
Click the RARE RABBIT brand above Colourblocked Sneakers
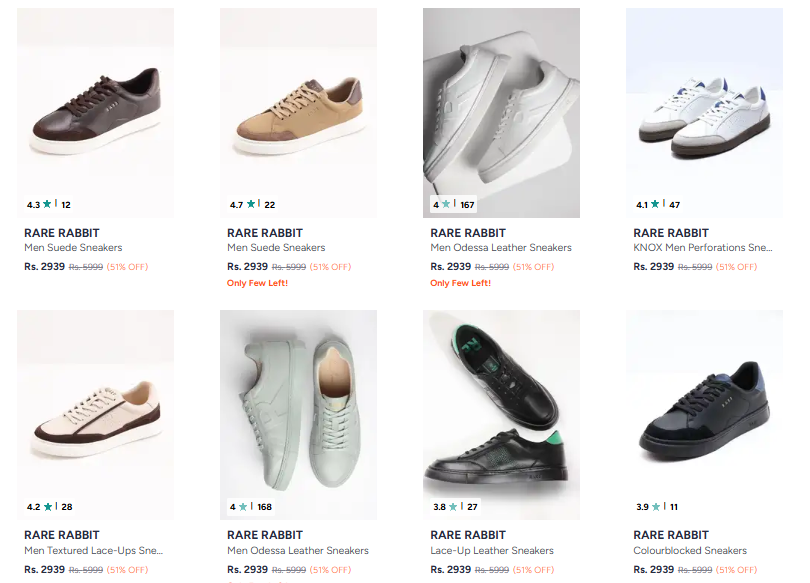671,535
